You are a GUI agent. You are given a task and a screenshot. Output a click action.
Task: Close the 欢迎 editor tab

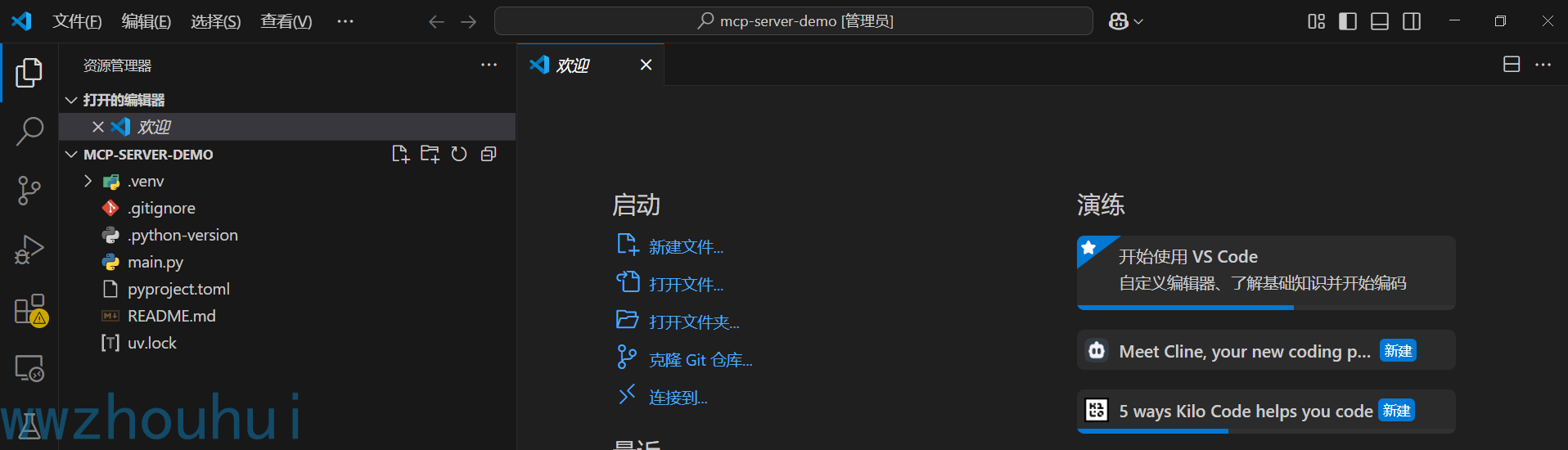[646, 65]
